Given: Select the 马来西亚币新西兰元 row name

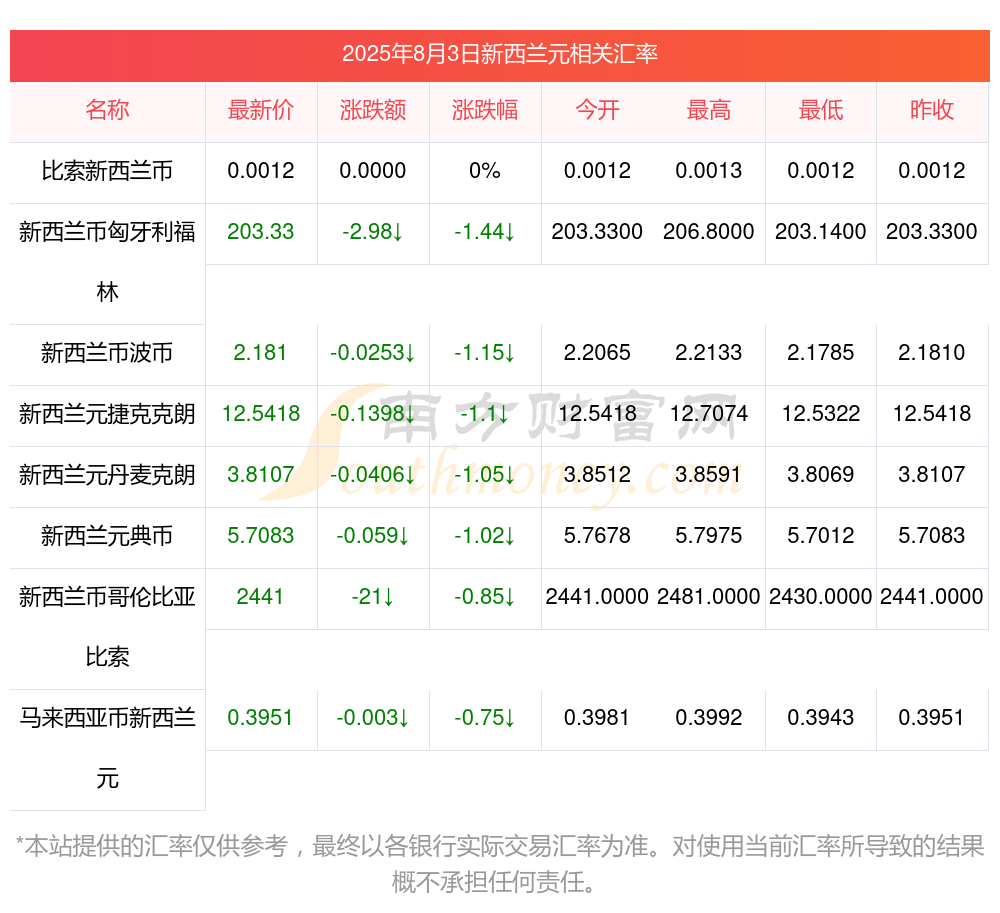Looking at the screenshot, I should (107, 749).
